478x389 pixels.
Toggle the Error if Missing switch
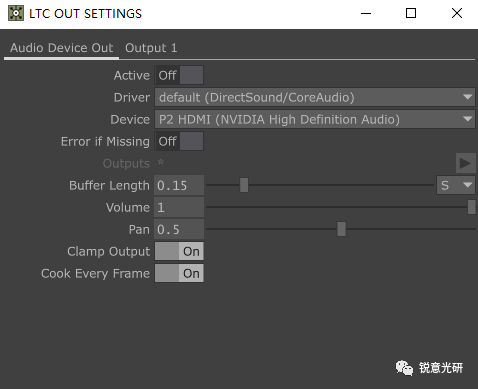coord(179,141)
